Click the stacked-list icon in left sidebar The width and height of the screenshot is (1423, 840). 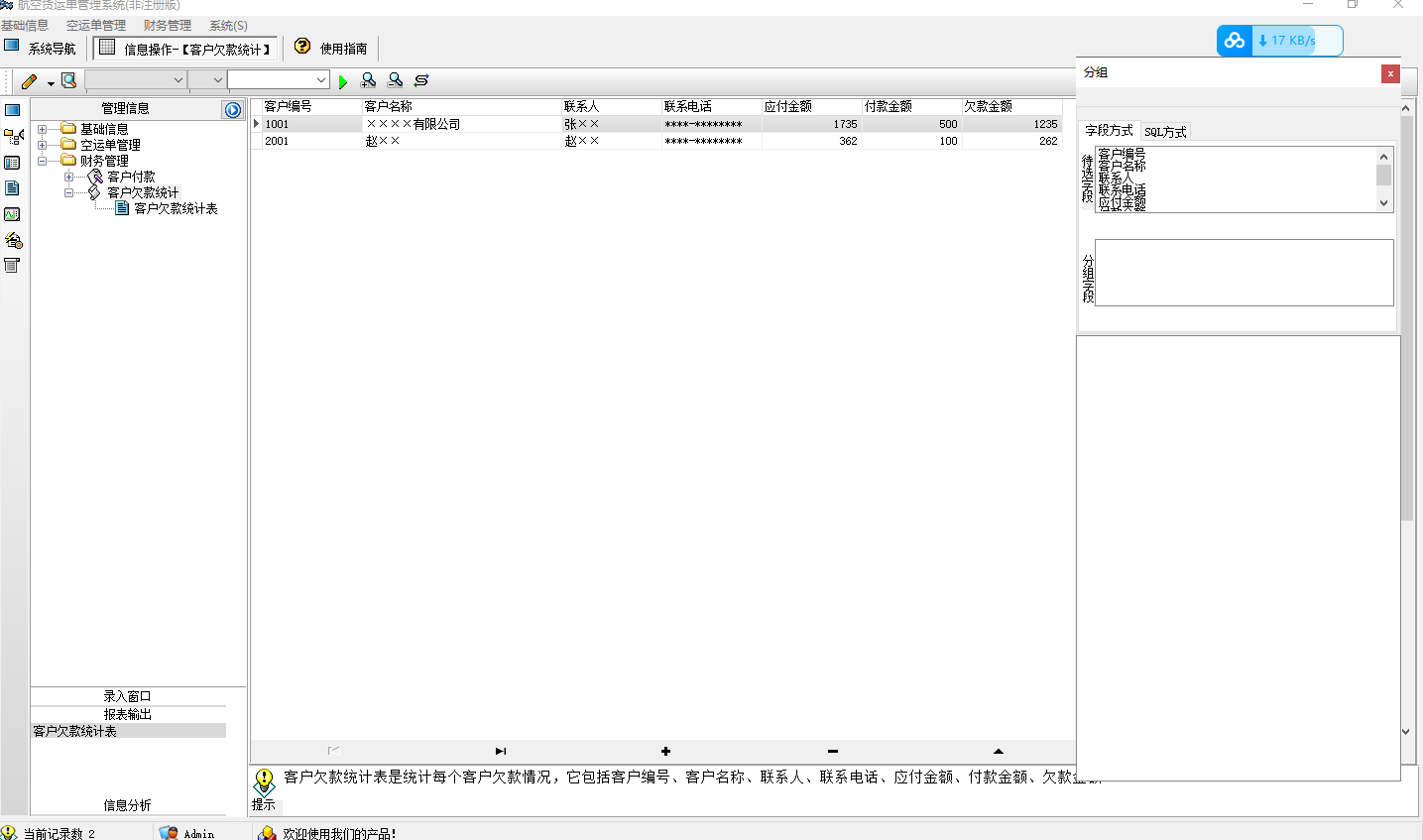coord(13,266)
